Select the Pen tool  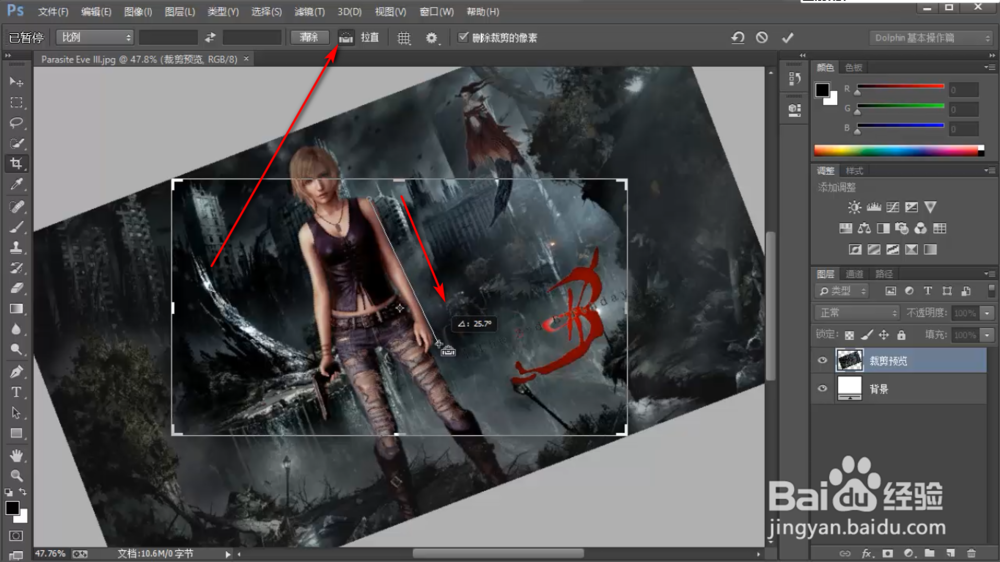(16, 372)
